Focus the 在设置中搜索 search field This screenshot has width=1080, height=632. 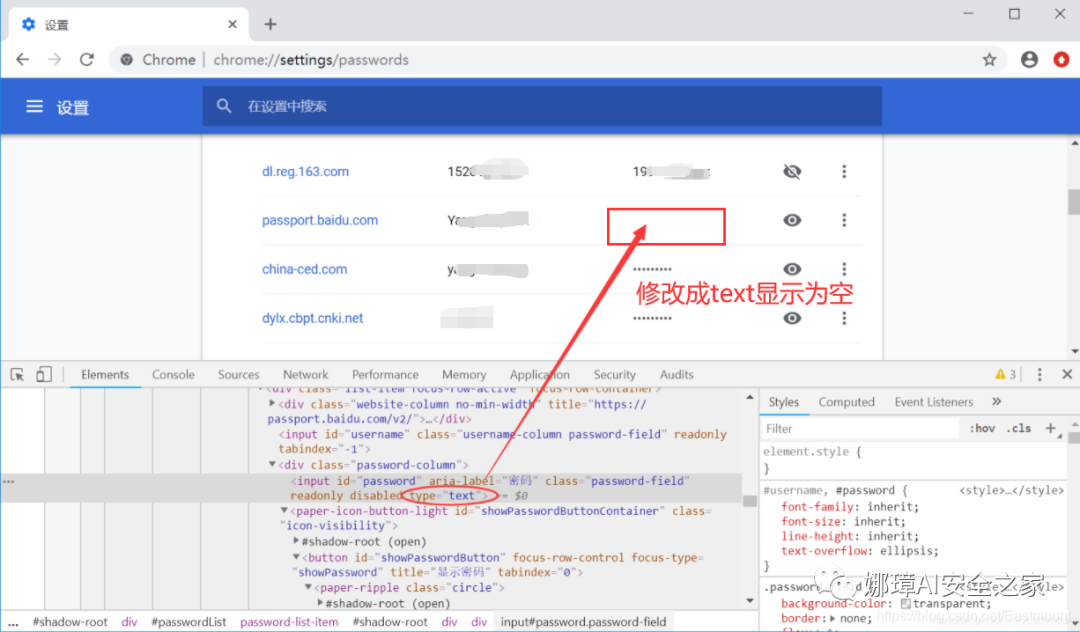click(542, 106)
